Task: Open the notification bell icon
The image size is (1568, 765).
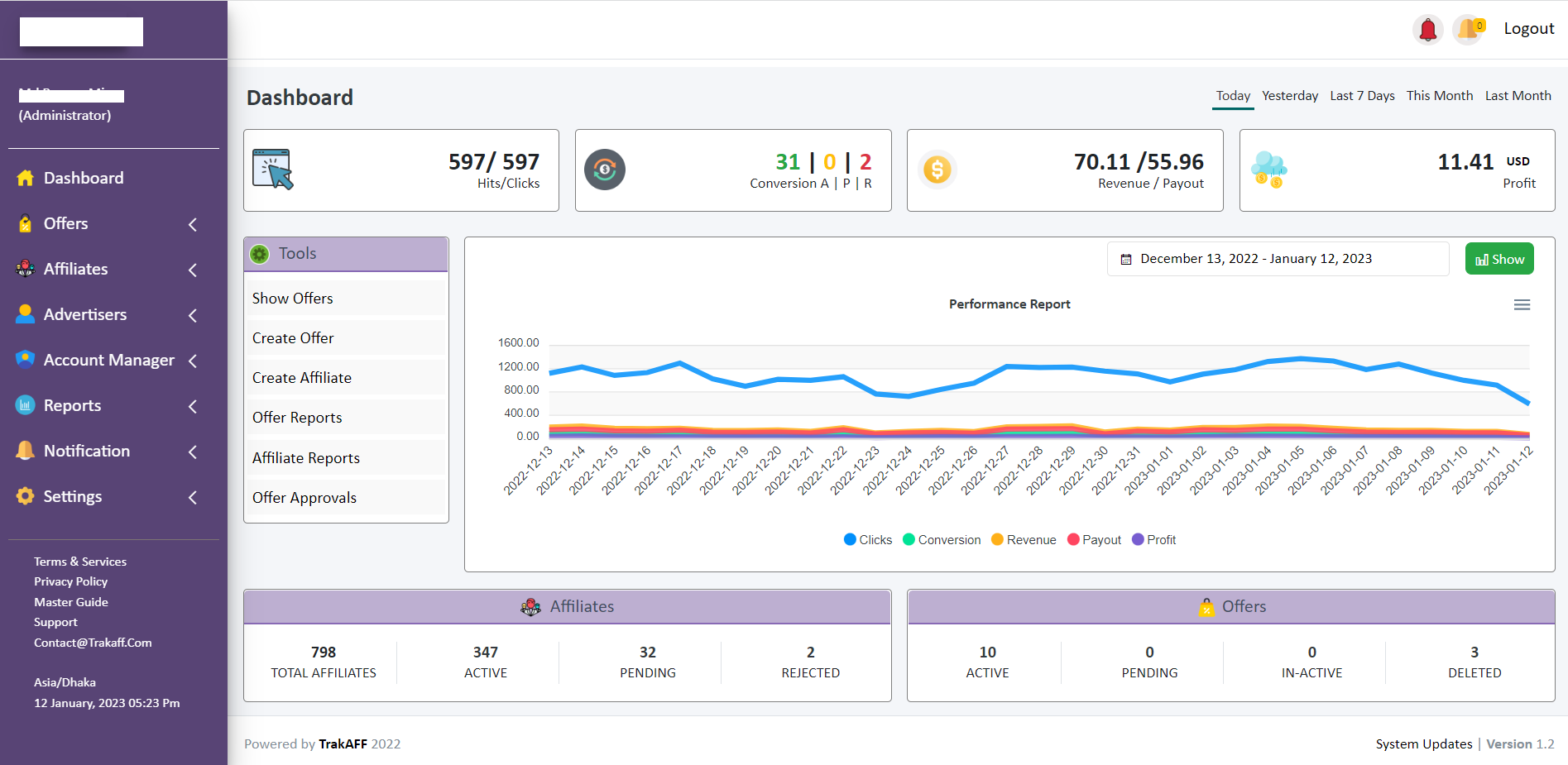Action: point(1427,29)
